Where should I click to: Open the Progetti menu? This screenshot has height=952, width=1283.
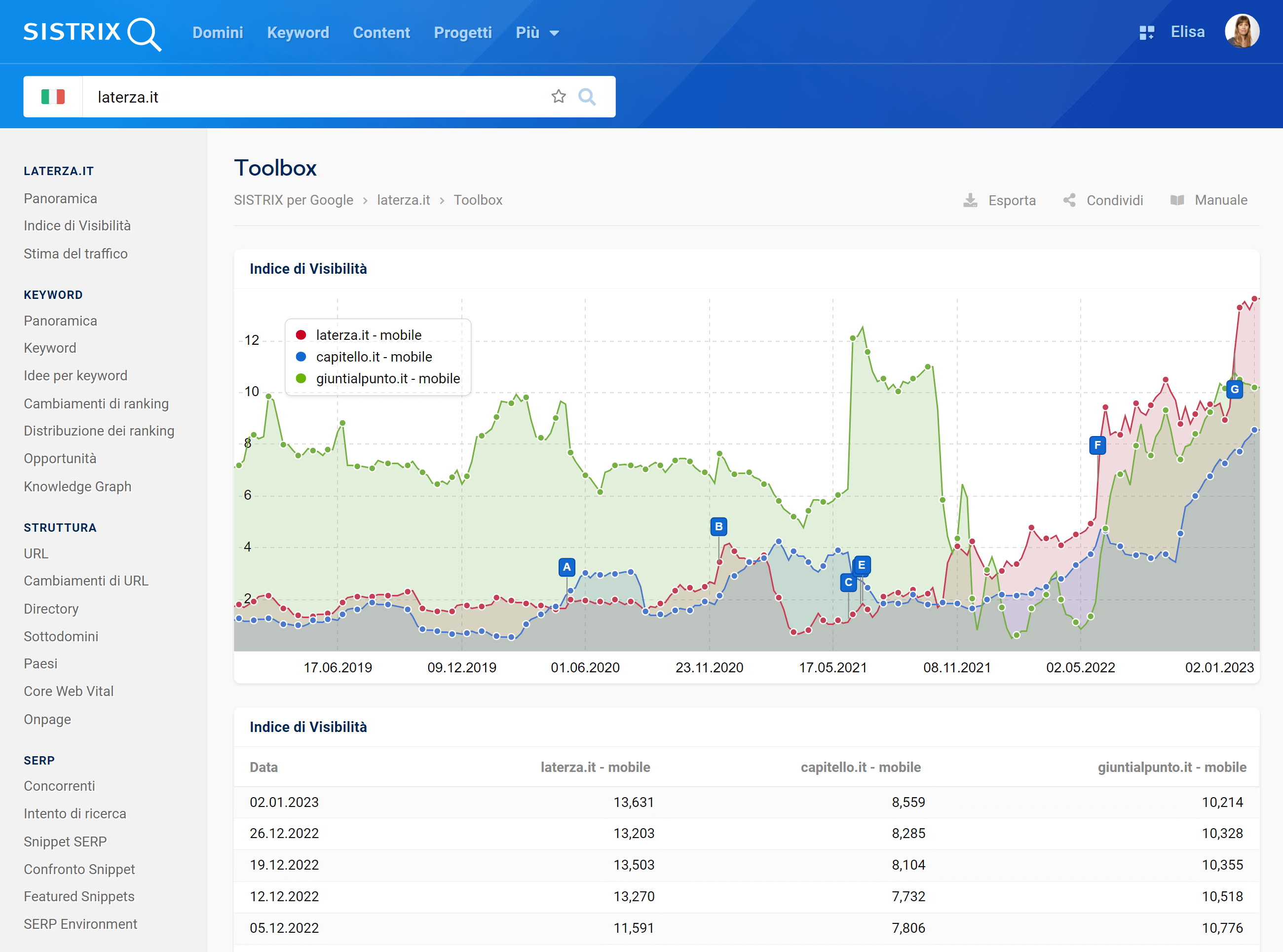463,32
